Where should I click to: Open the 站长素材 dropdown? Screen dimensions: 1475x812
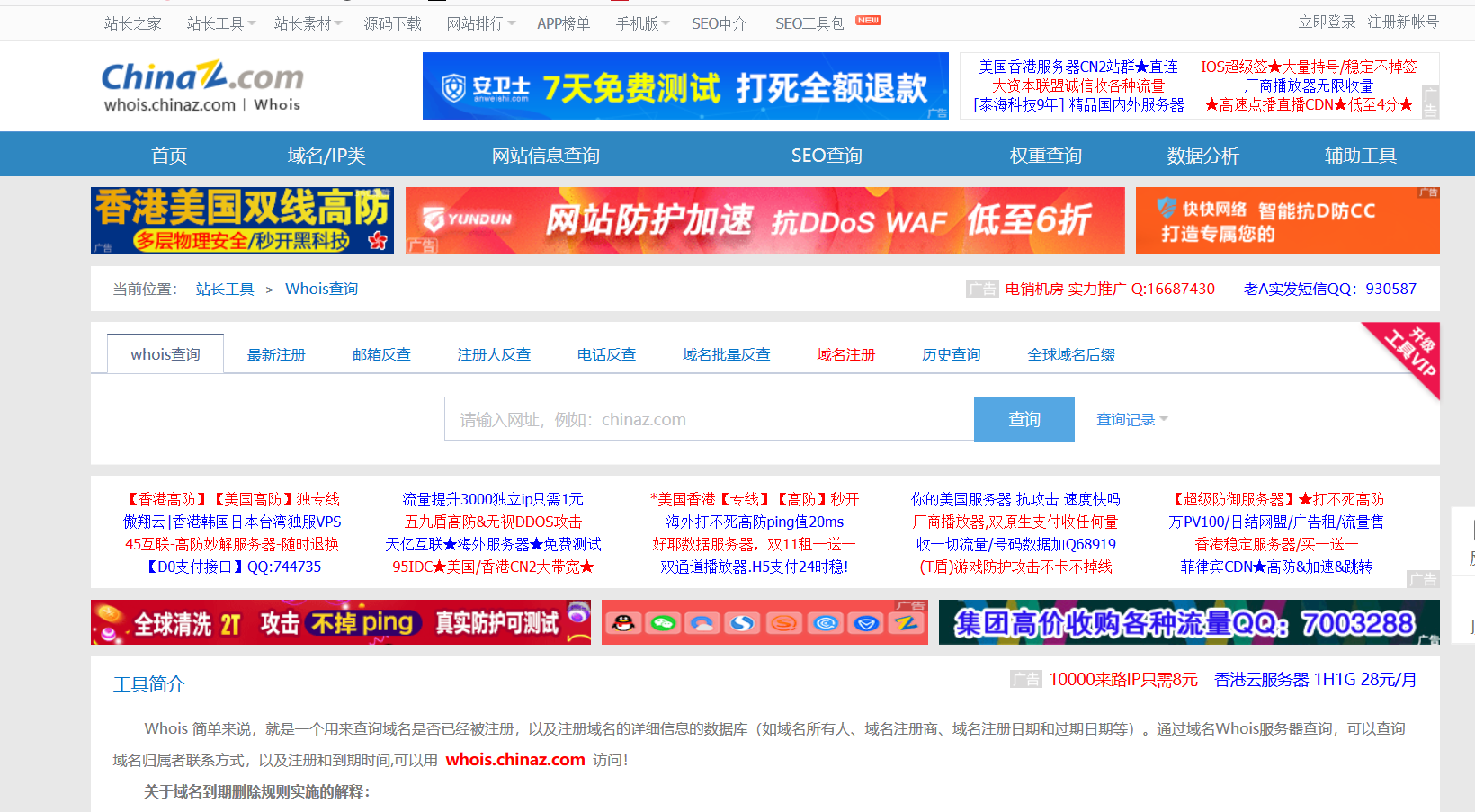pos(305,22)
